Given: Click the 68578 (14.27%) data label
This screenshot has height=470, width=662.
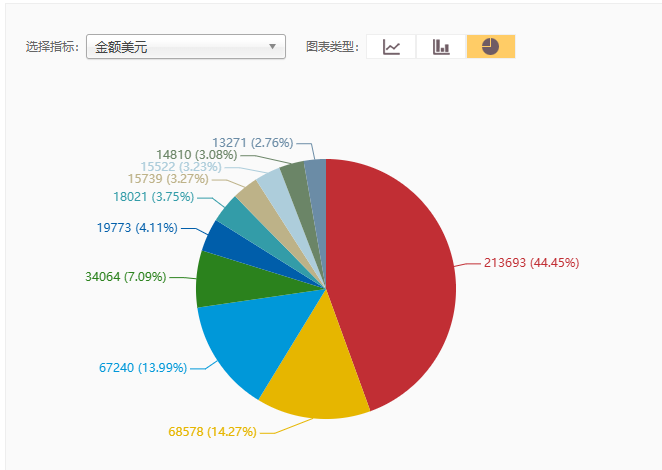Looking at the screenshot, I should pos(212,432).
